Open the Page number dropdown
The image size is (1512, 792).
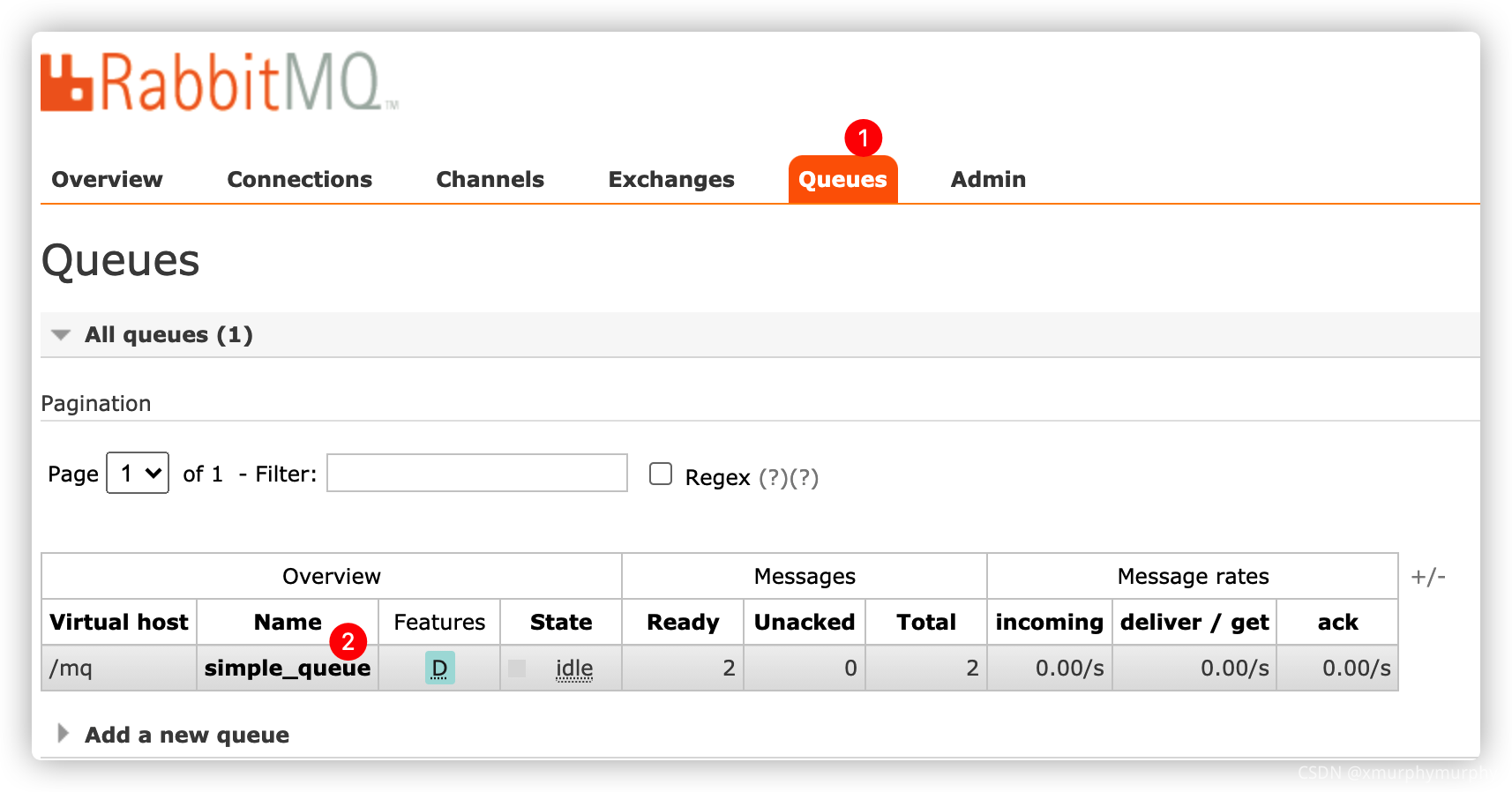[x=138, y=473]
